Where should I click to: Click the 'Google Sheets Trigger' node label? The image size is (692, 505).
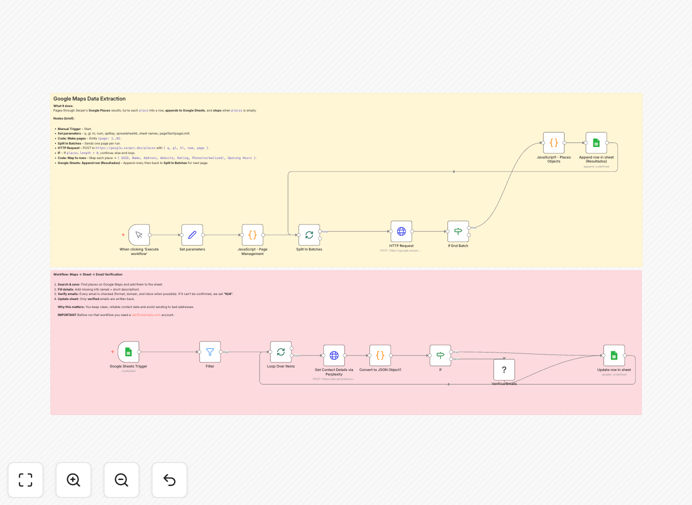click(x=128, y=366)
